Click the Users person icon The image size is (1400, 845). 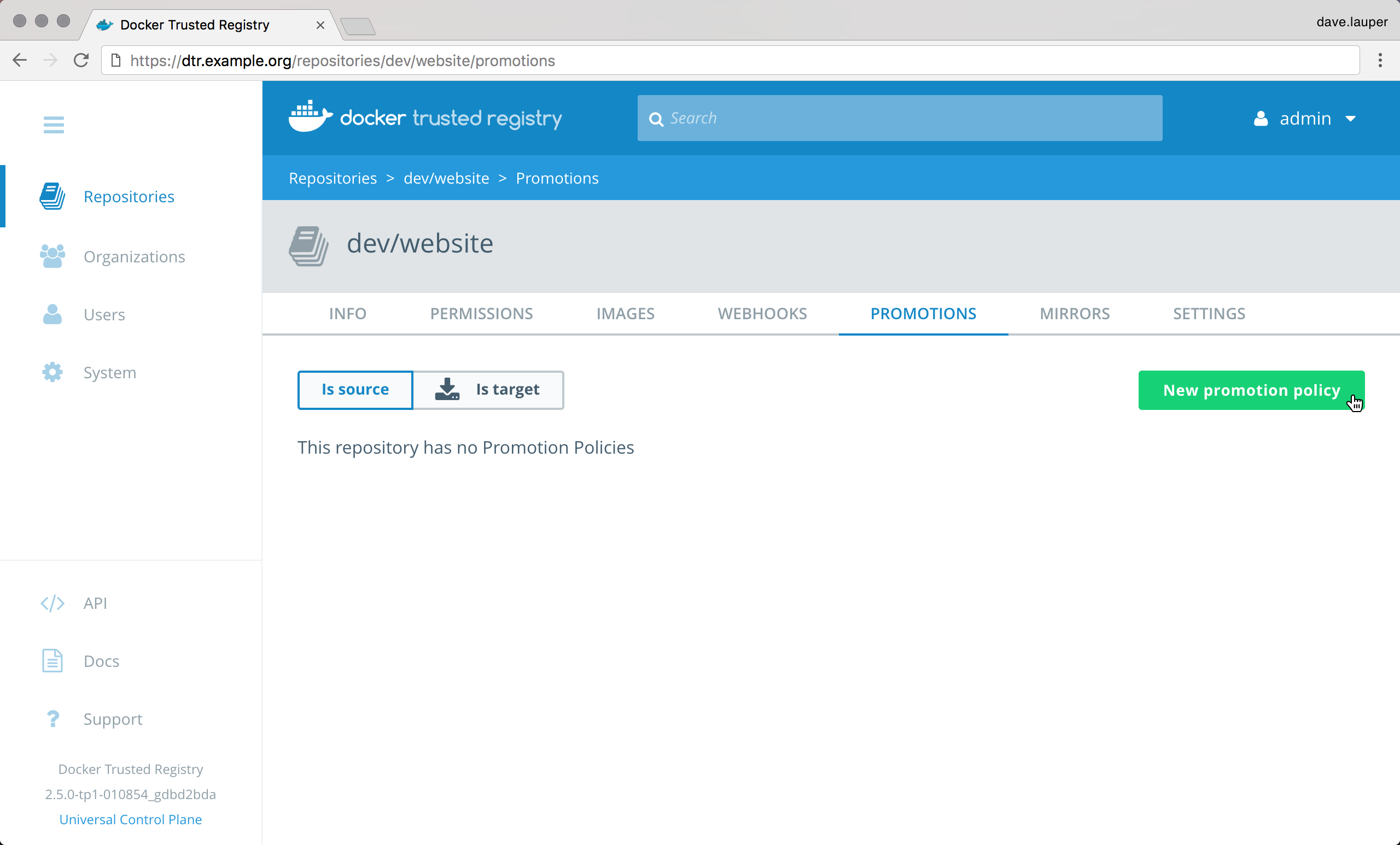click(x=52, y=314)
